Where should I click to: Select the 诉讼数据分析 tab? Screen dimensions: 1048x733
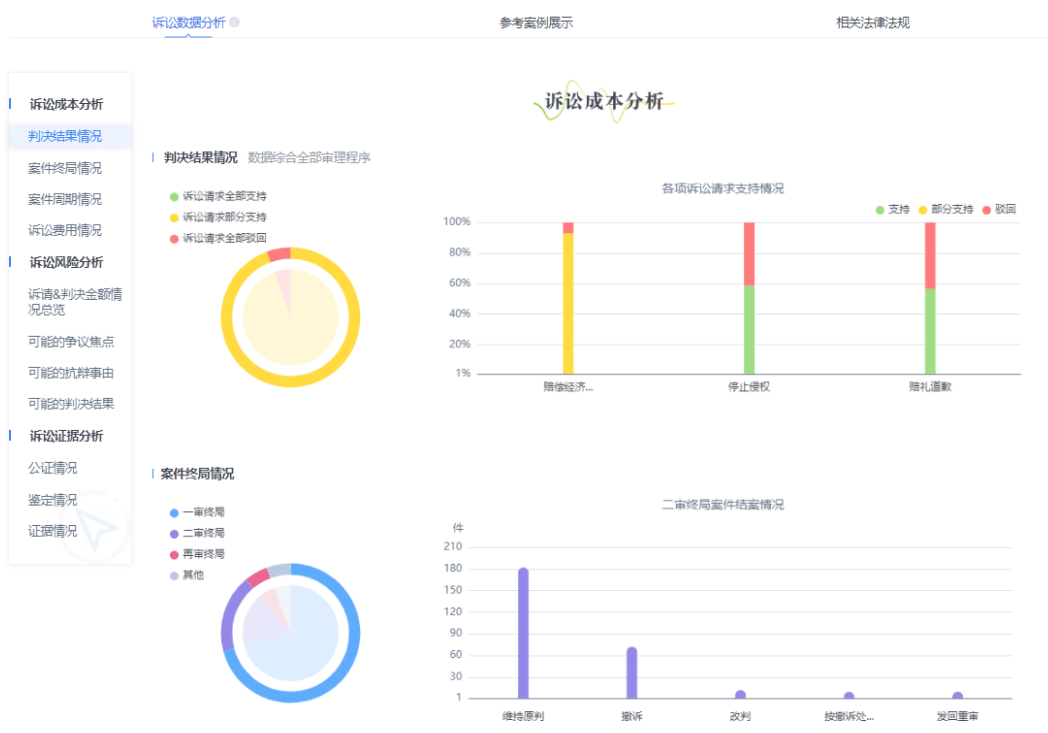point(189,22)
